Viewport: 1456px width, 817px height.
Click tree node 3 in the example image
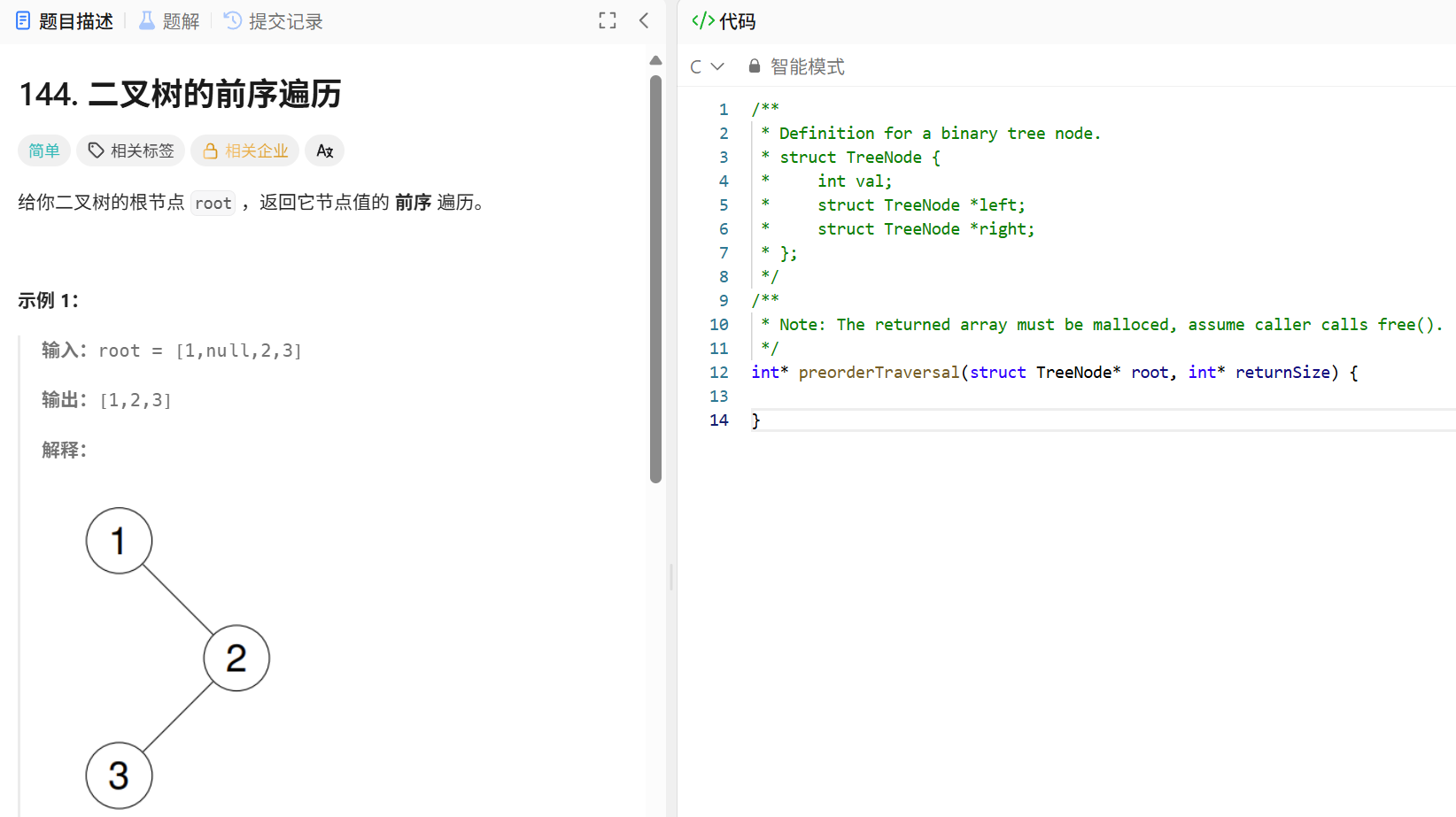(x=119, y=776)
